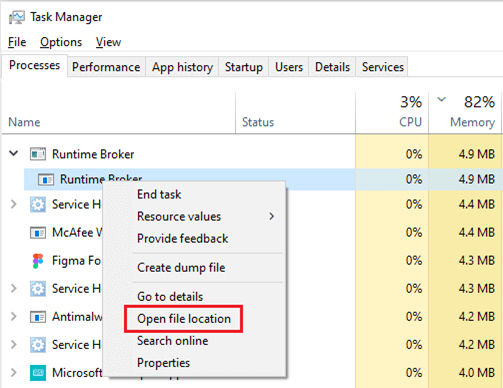
Task: Switch to the Users tab
Action: [289, 67]
